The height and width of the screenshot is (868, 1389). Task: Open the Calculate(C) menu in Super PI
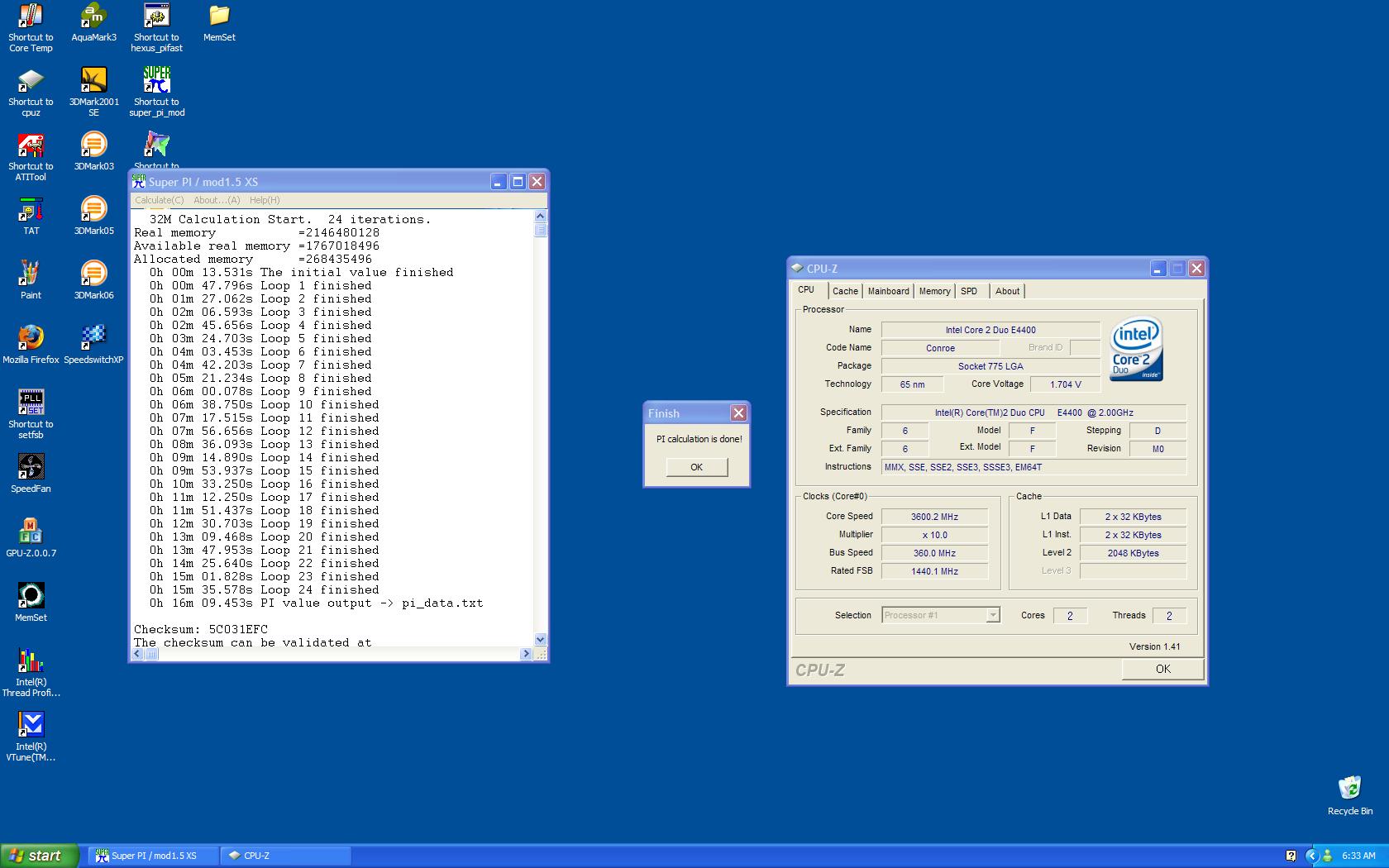160,200
